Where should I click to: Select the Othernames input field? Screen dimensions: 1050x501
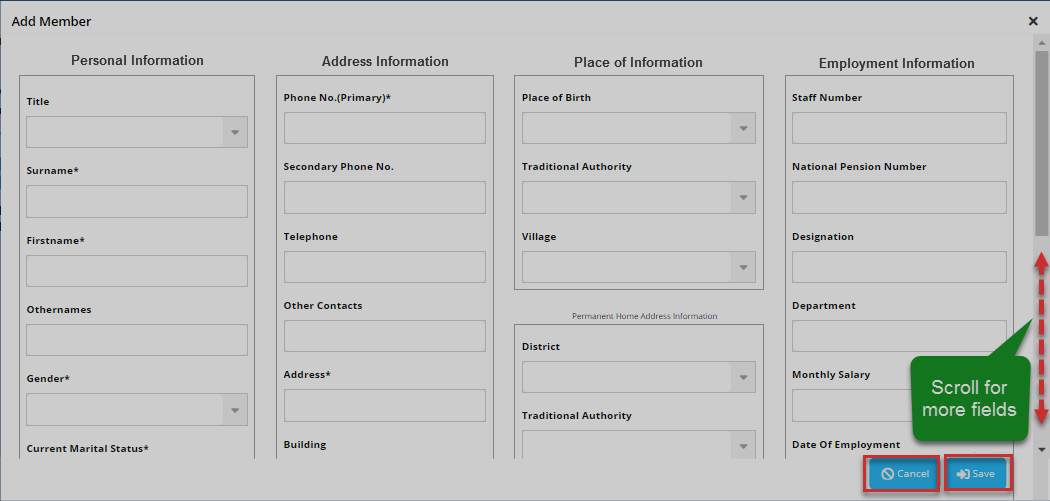(x=137, y=340)
